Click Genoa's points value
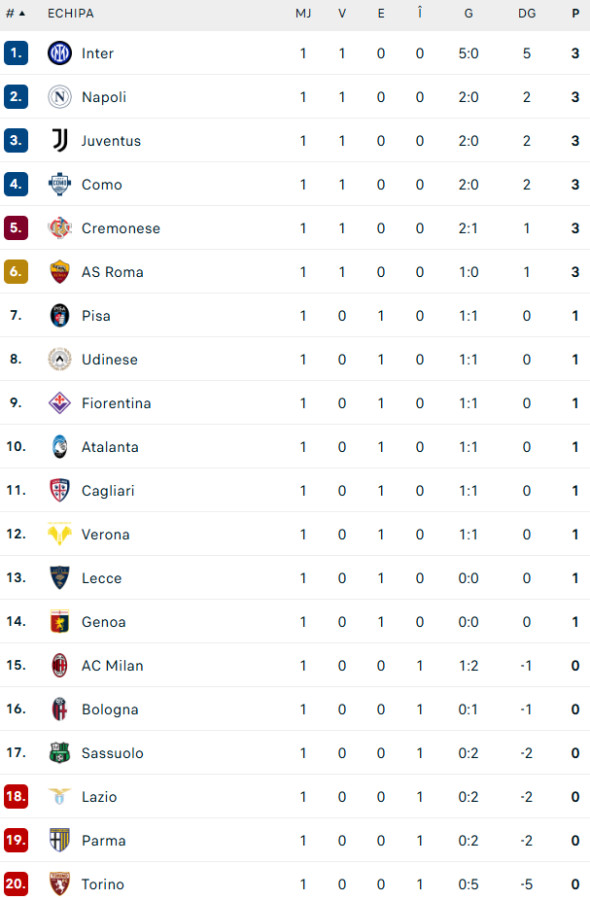The height and width of the screenshot is (900, 590). tap(575, 621)
